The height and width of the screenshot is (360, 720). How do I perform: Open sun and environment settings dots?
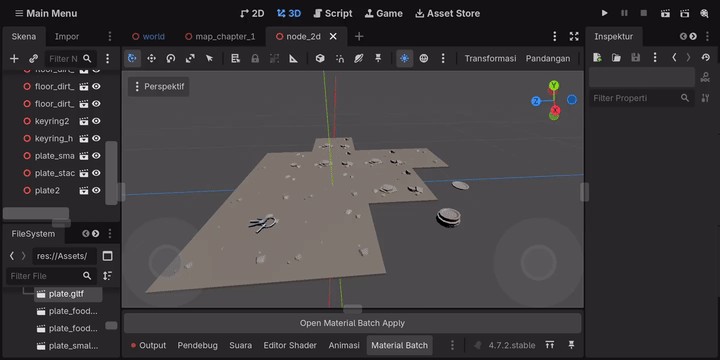tap(443, 58)
